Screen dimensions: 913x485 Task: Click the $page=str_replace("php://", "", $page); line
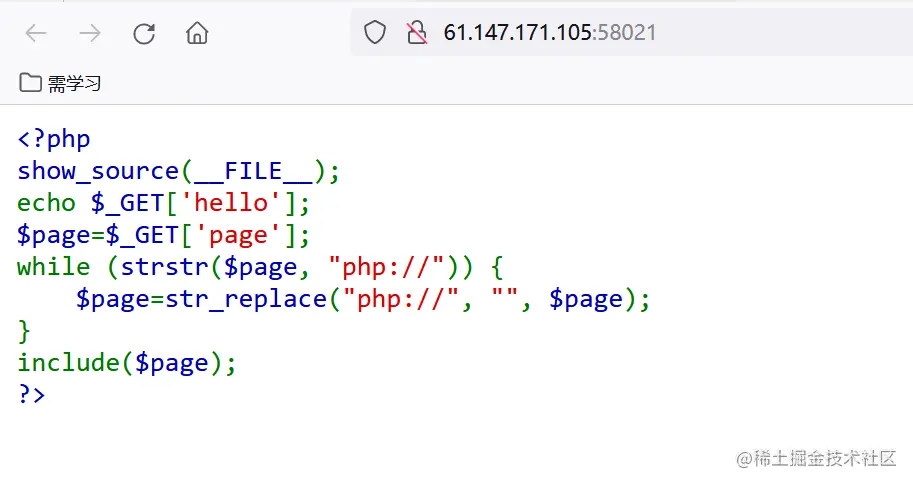363,299
